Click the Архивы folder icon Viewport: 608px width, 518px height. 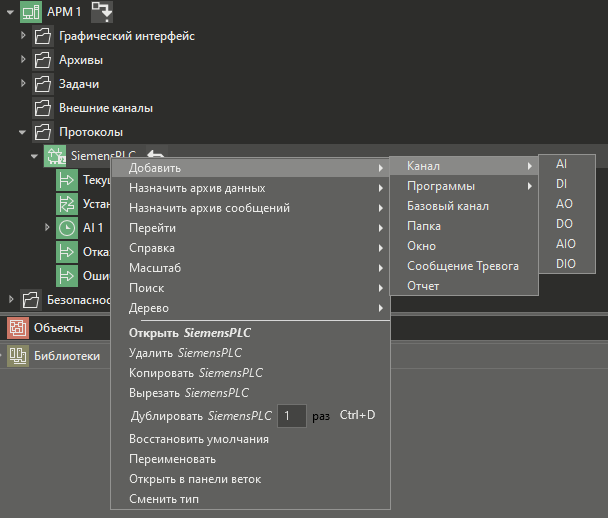click(43, 60)
